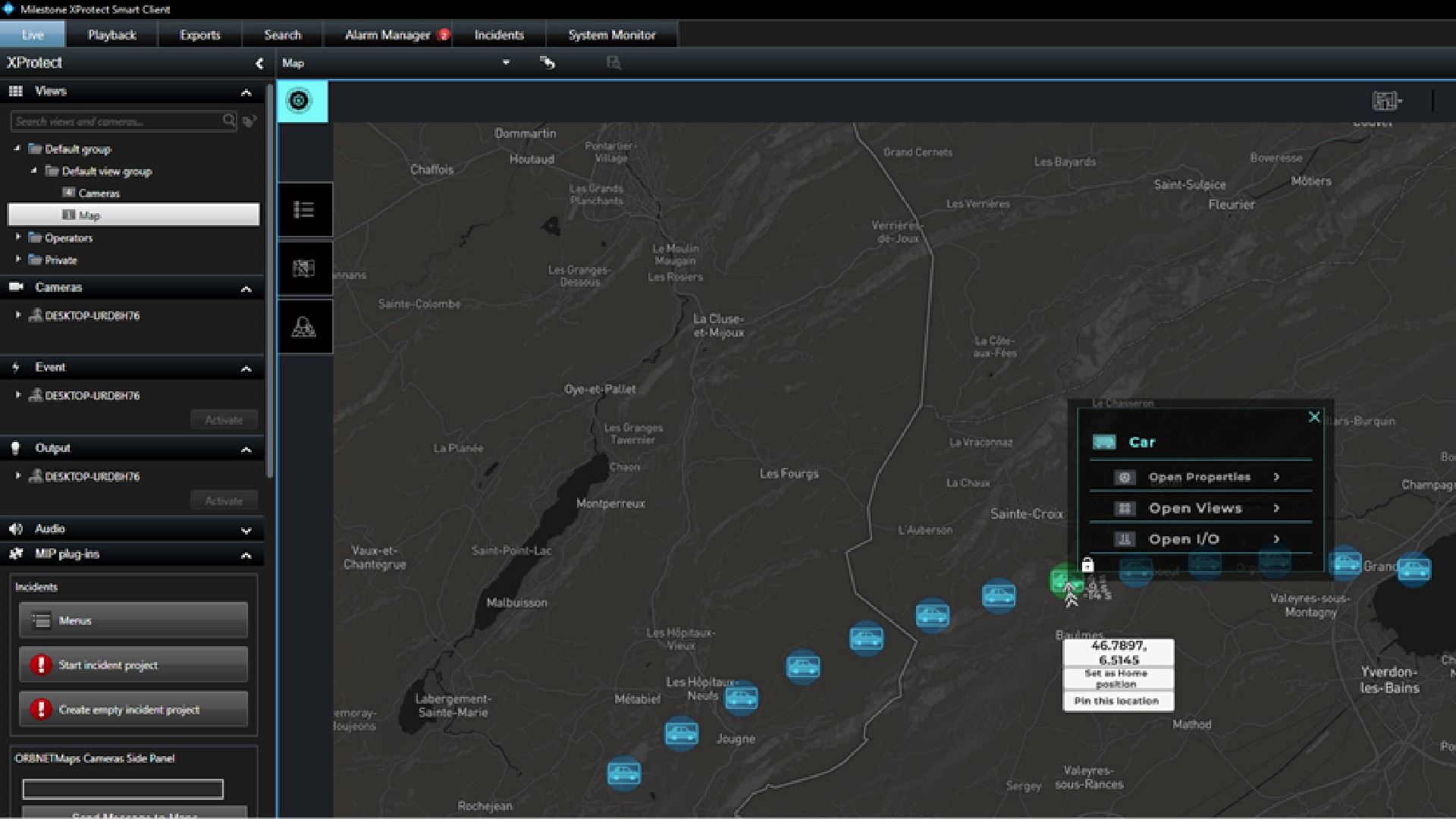Expand DESKTOP-URDBH76 under Cameras
This screenshot has width=1456, height=819.
click(x=18, y=314)
